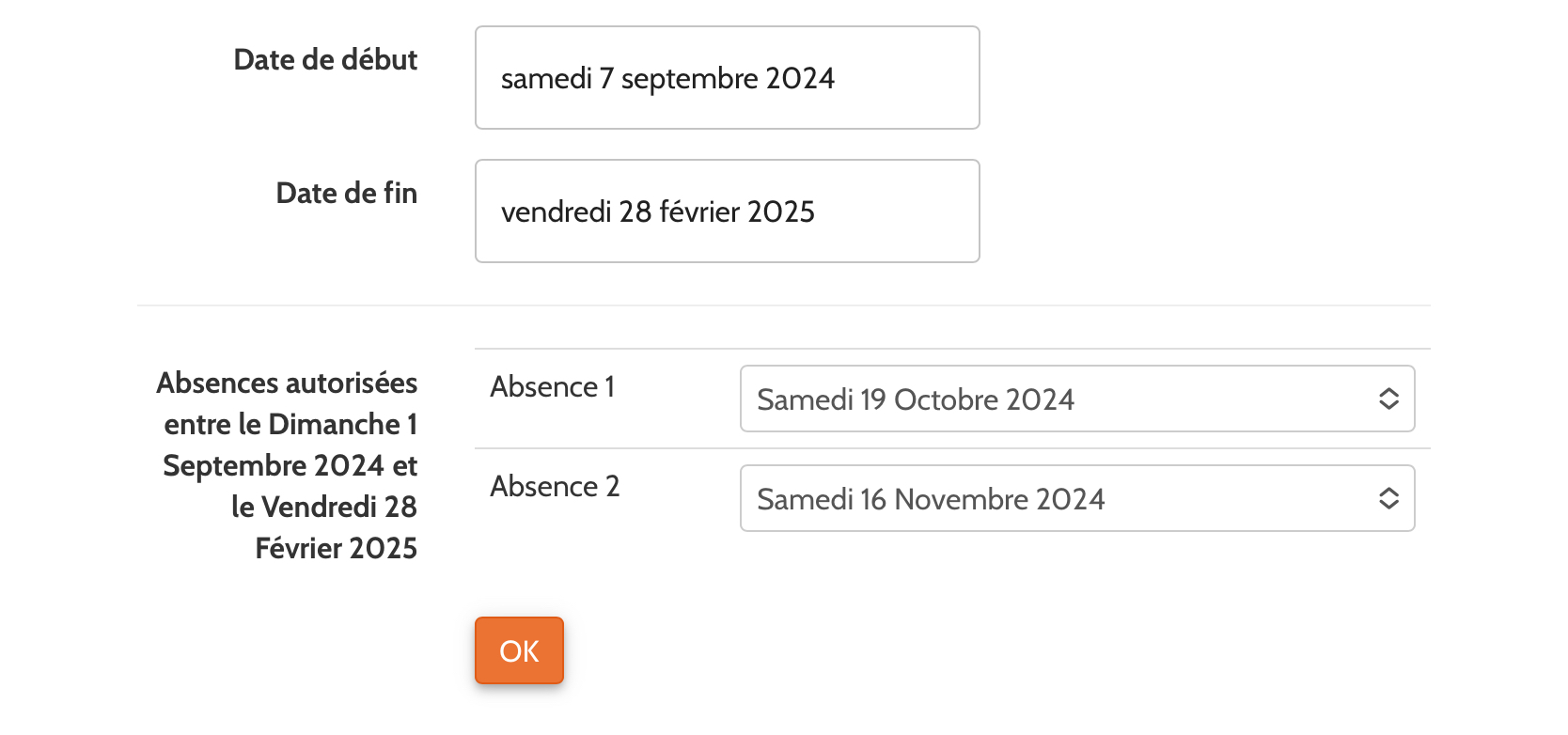Viewport: 1568px width, 735px height.
Task: Click the "Absence 2" row label
Action: click(555, 487)
